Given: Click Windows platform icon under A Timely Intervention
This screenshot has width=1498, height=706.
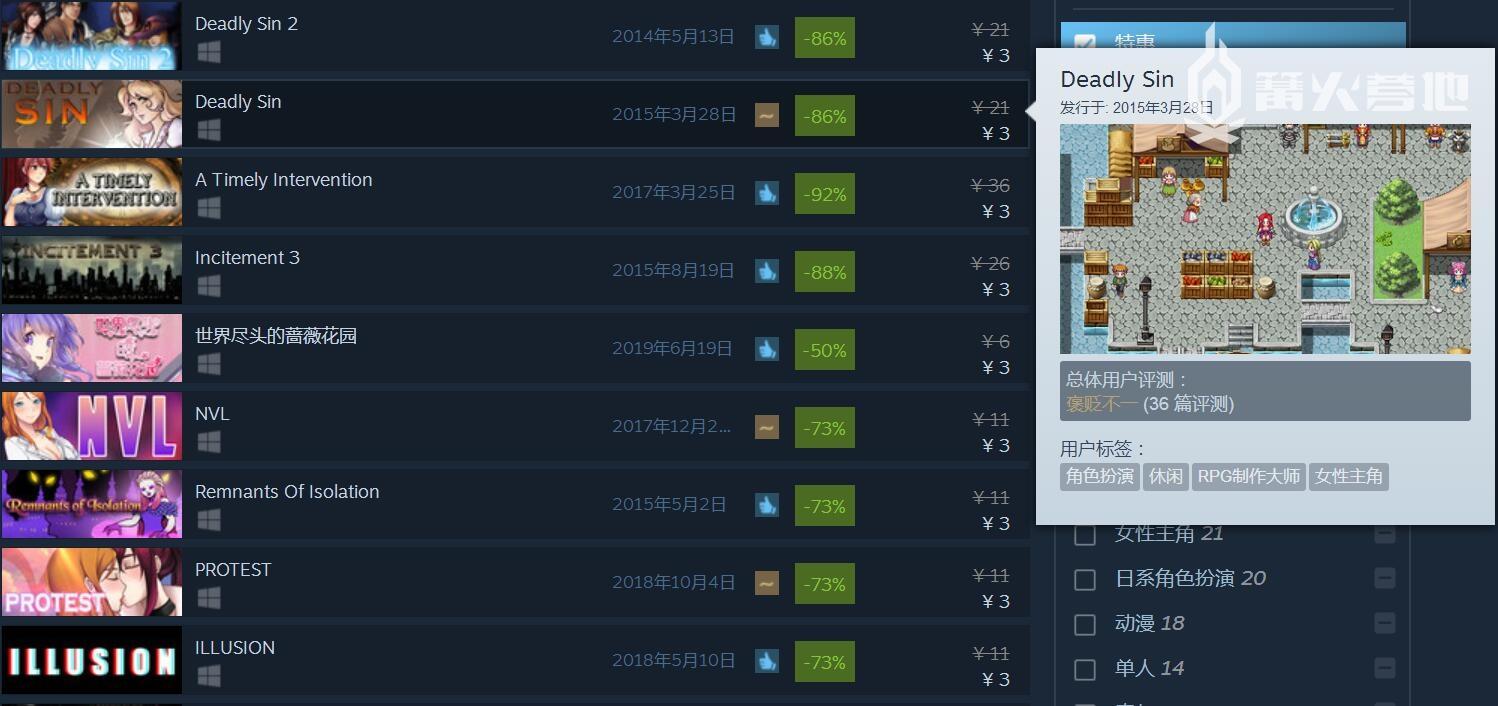Looking at the screenshot, I should [208, 208].
